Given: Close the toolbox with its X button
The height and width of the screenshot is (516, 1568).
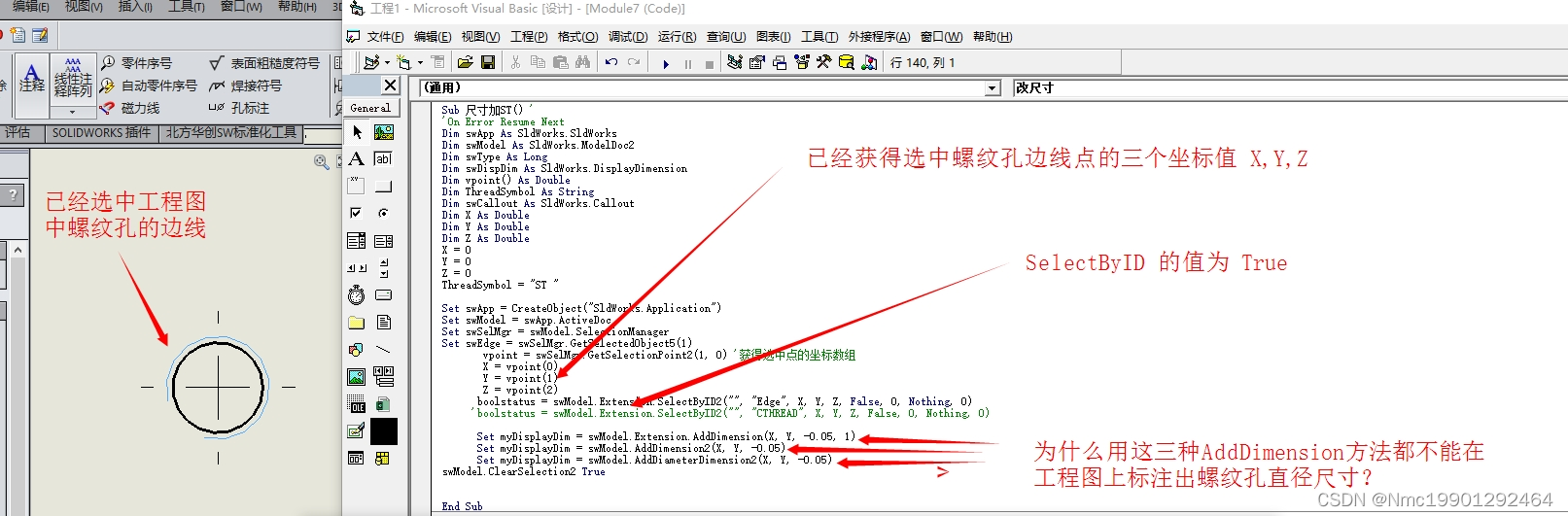Looking at the screenshot, I should point(390,86).
